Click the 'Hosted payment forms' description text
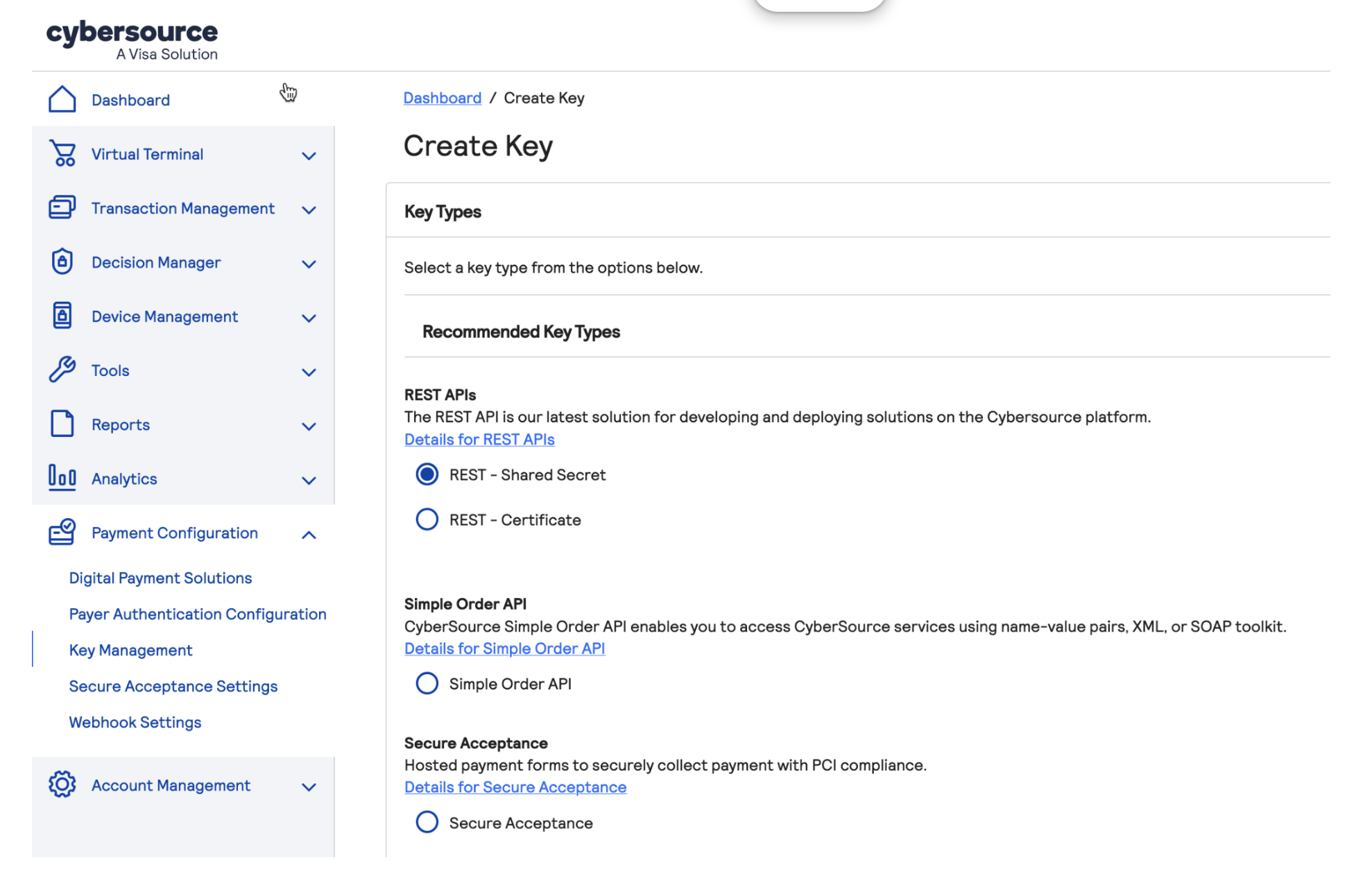This screenshot has width=1372, height=892. pos(665,765)
